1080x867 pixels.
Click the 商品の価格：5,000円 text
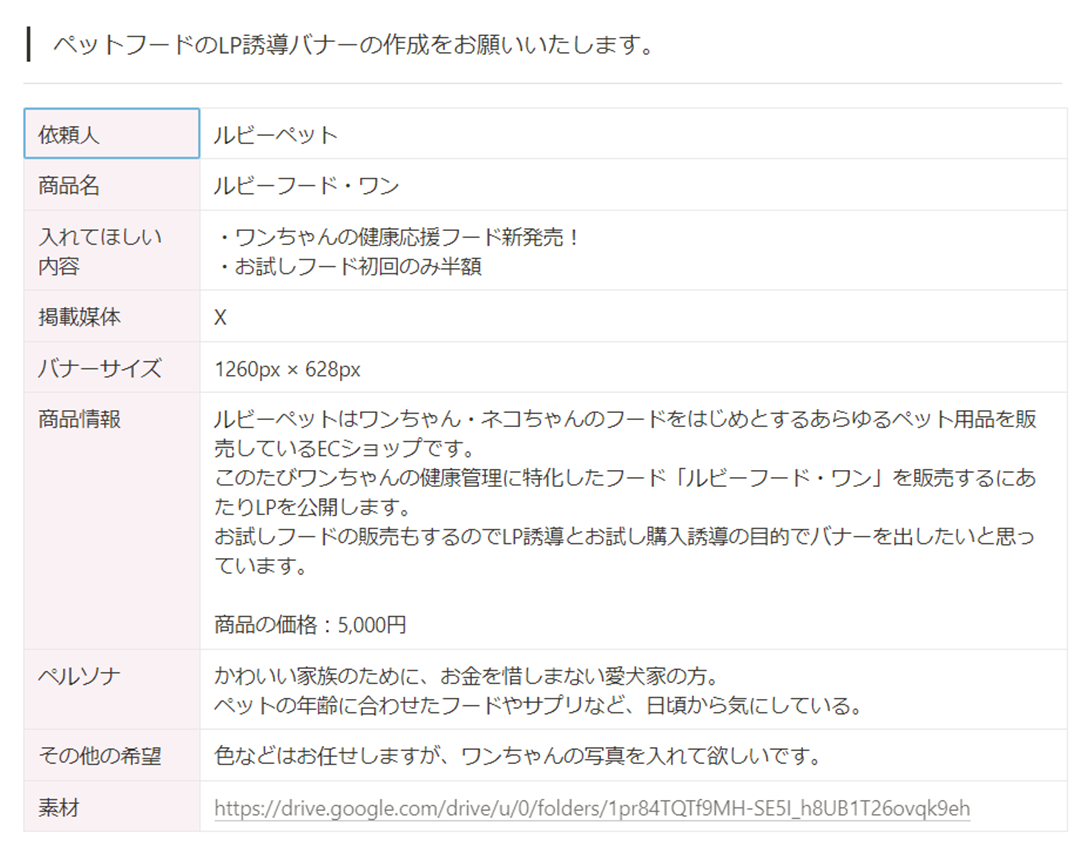tap(310, 626)
